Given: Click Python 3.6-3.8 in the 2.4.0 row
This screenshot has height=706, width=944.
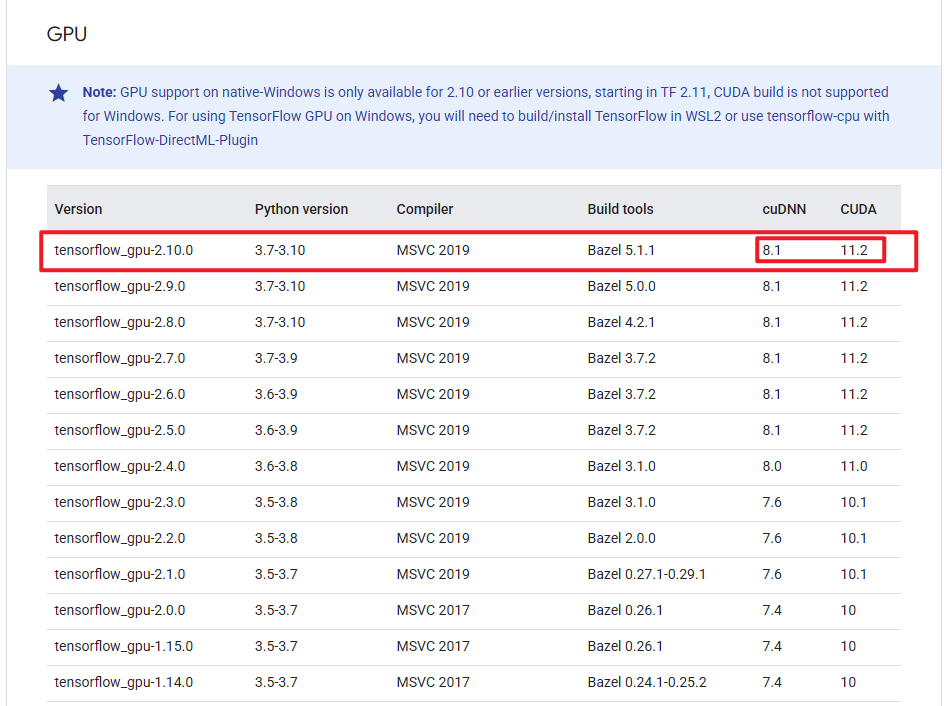Looking at the screenshot, I should [276, 466].
